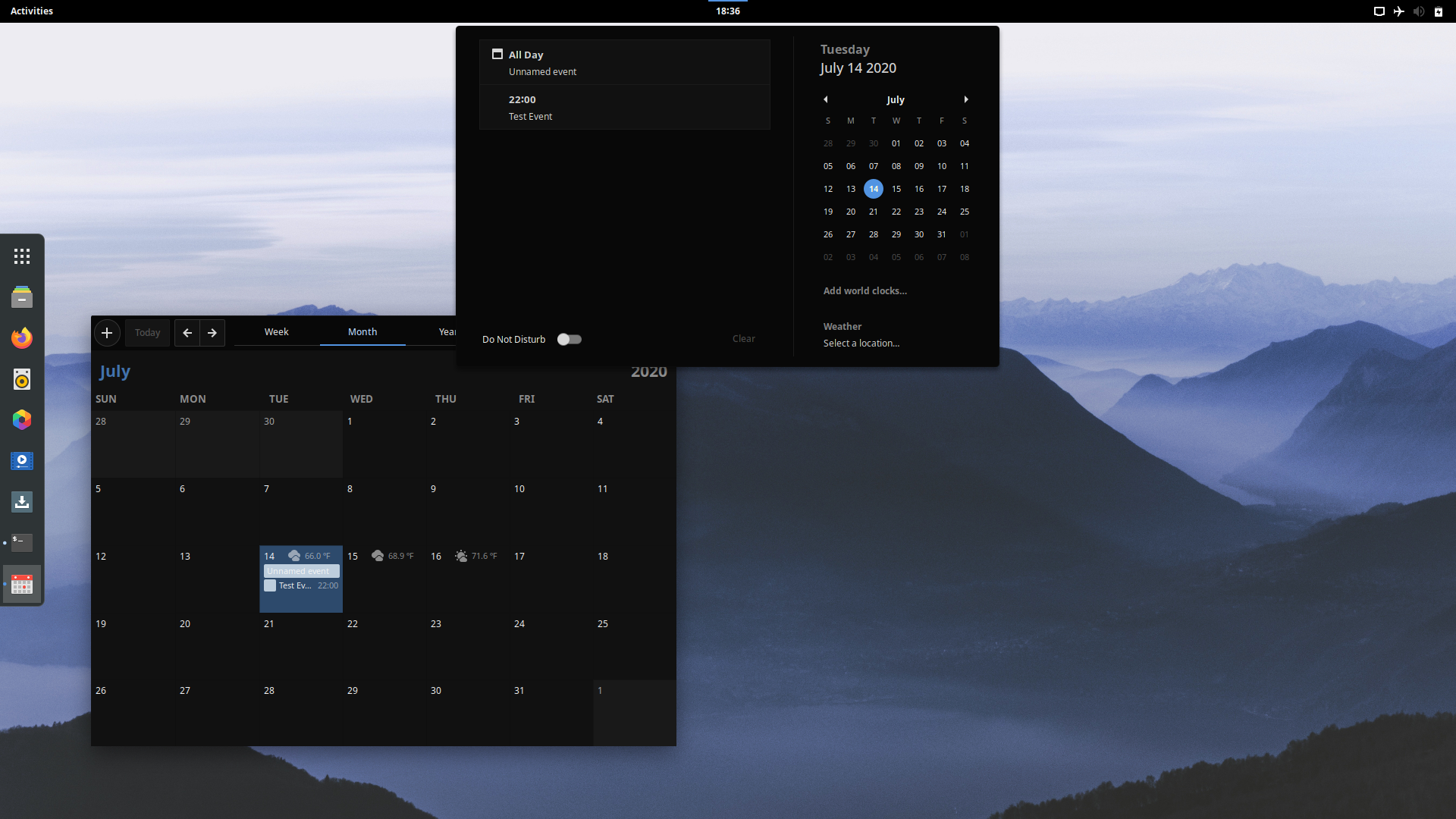
Task: Click Add world clocks link
Action: point(865,291)
